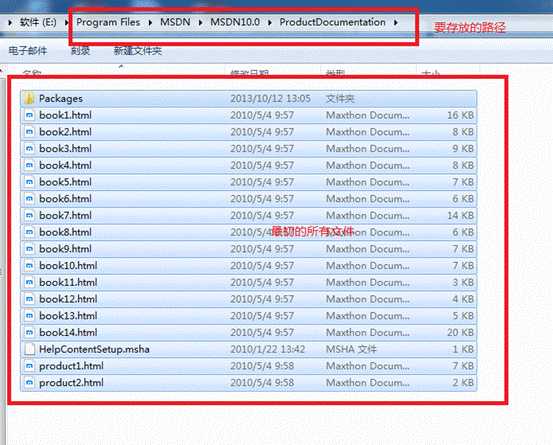Click the book8.html file icon
Viewport: 553px width, 445px height.
pyautogui.click(x=30, y=232)
